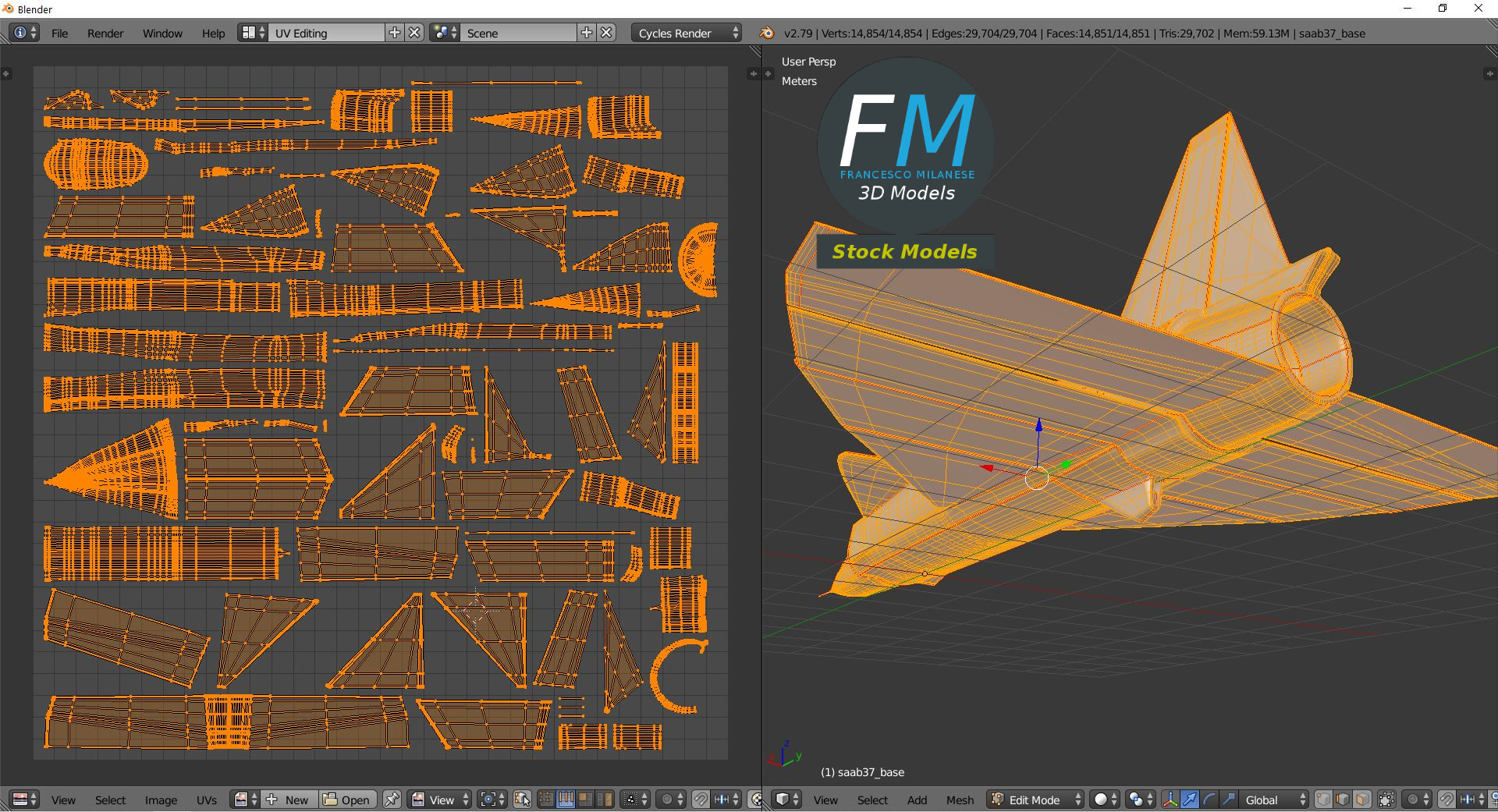The image size is (1498, 812).
Task: Open the Edit Mode dropdown
Action: 1036,800
